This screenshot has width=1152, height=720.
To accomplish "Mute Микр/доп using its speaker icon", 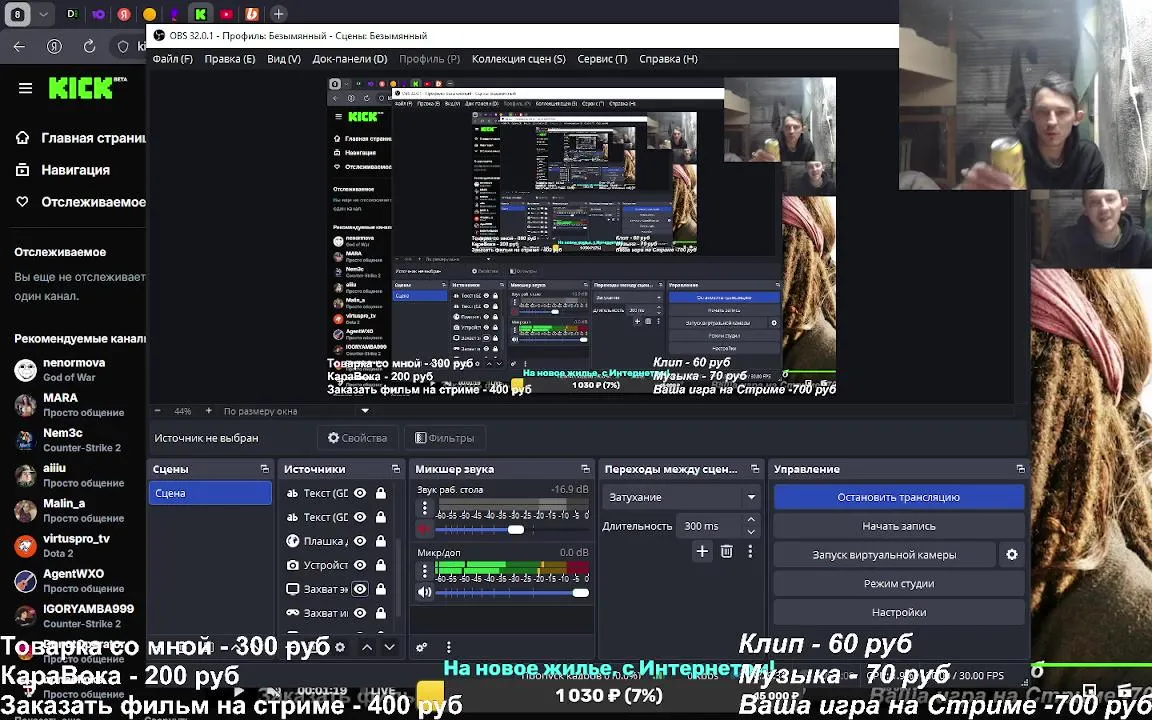I will coord(425,592).
